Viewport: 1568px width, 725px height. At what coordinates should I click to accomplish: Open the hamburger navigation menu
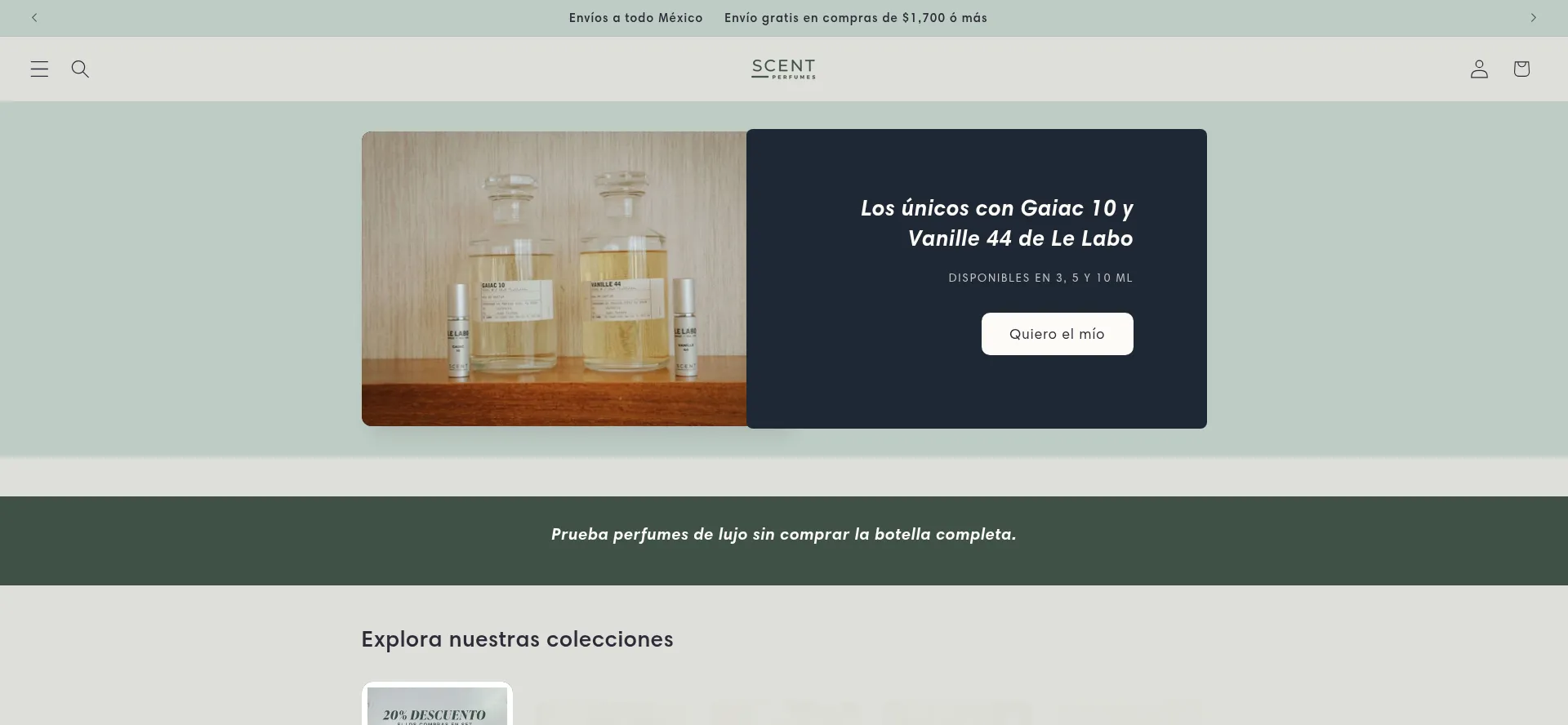[x=39, y=69]
